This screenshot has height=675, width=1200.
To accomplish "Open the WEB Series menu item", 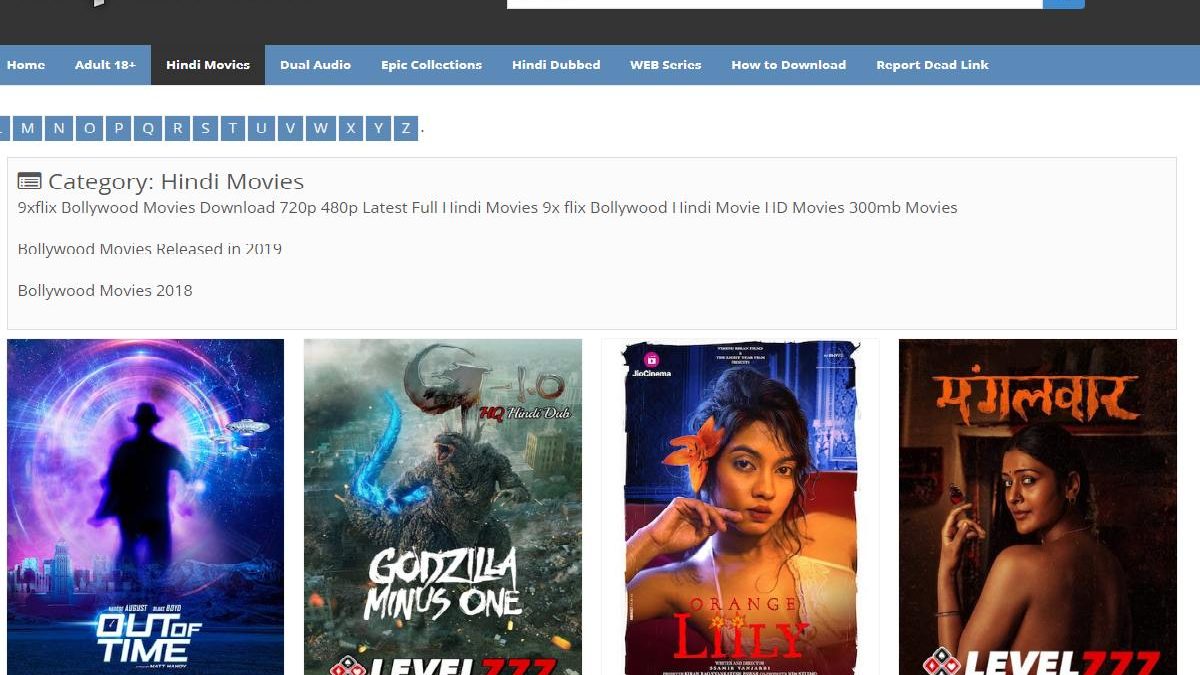I will click(x=665, y=65).
